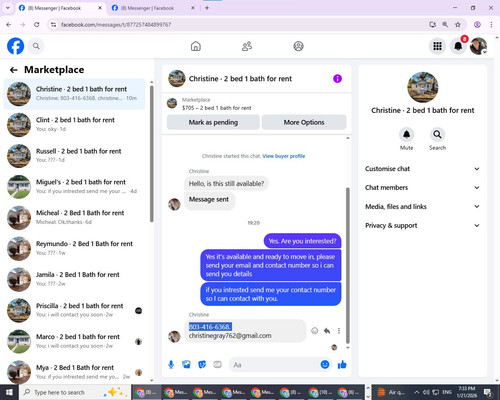Viewport: 500px width, 400px height.
Task: Open the Clint - 2 bed 1 bath chat
Action: [x=75, y=125]
